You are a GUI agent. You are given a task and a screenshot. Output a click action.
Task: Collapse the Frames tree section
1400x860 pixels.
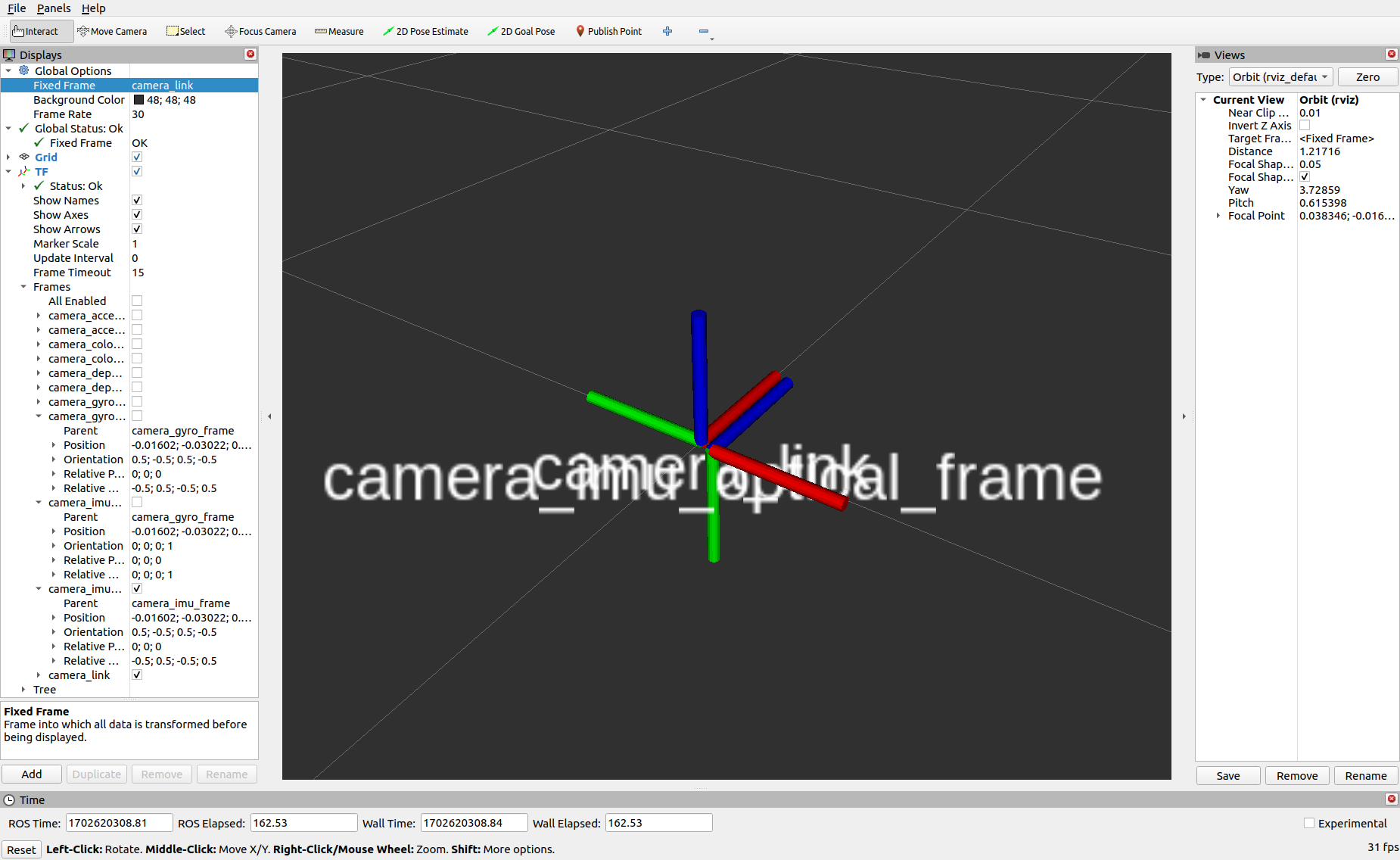click(23, 286)
